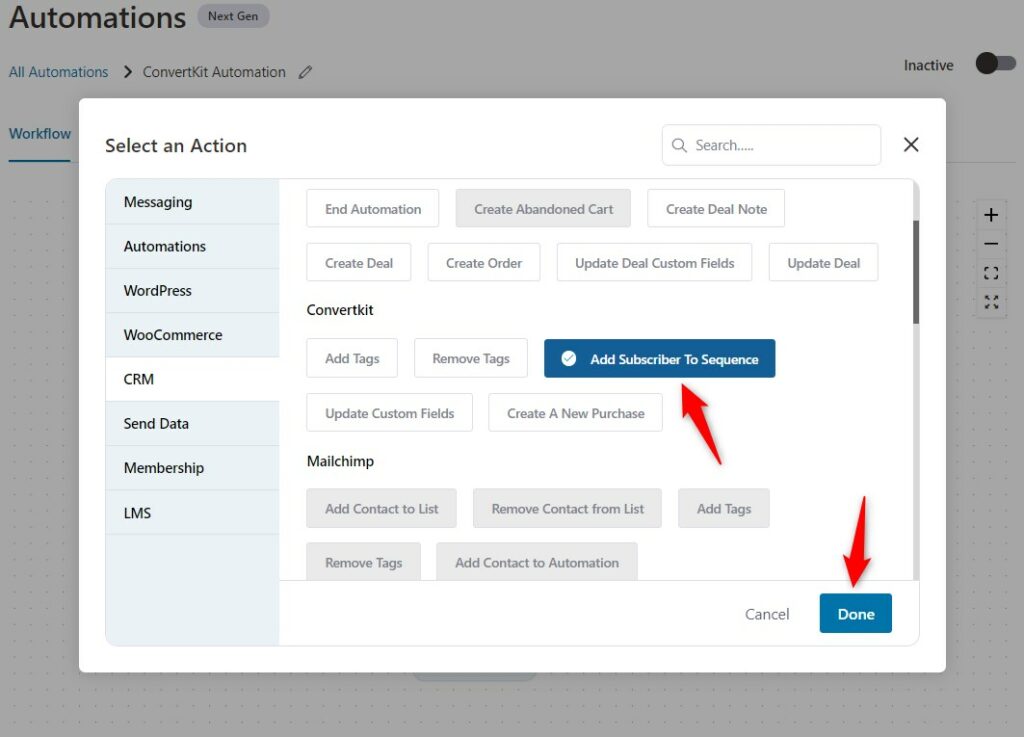The width and height of the screenshot is (1024, 737).
Task: Zoom out of the canvas with the minus icon
Action: click(x=991, y=243)
